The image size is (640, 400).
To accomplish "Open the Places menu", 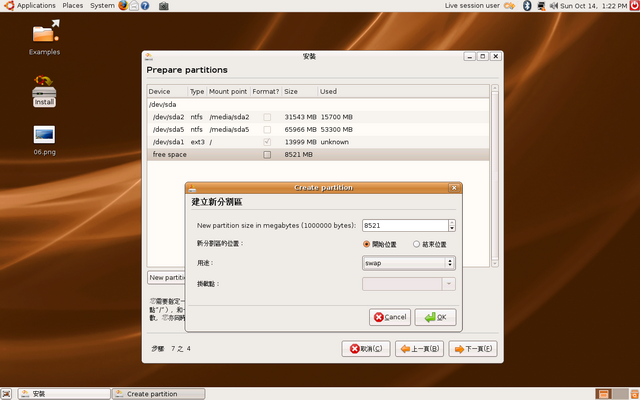I will (73, 5).
